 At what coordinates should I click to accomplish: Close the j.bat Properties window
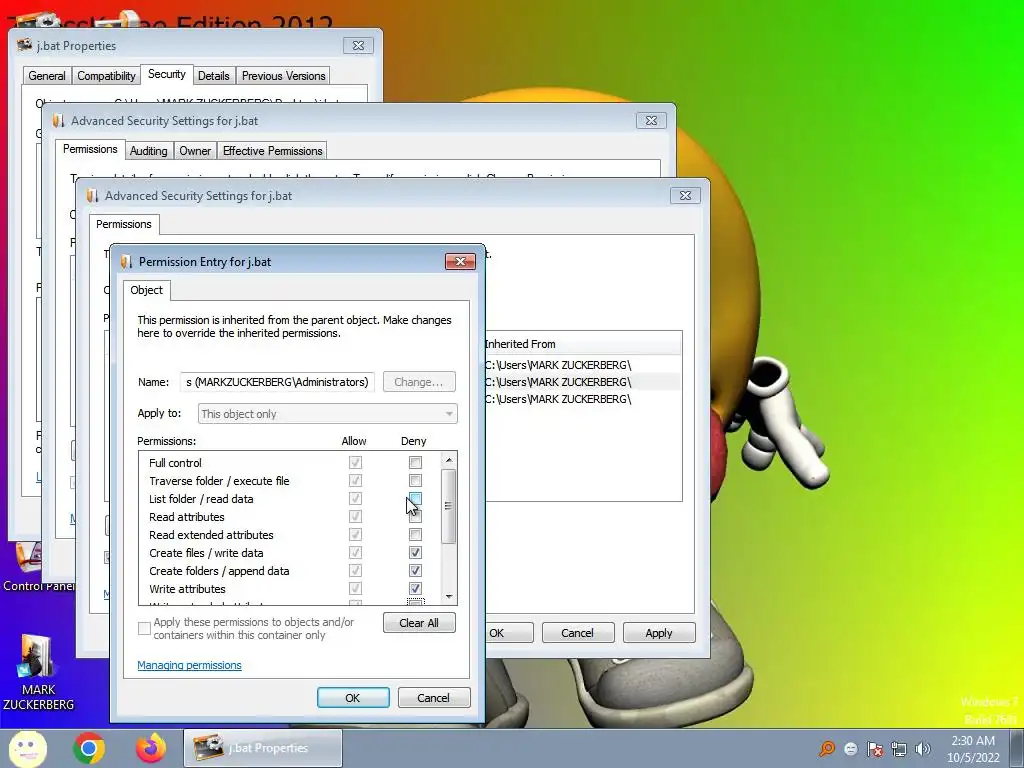click(x=359, y=46)
